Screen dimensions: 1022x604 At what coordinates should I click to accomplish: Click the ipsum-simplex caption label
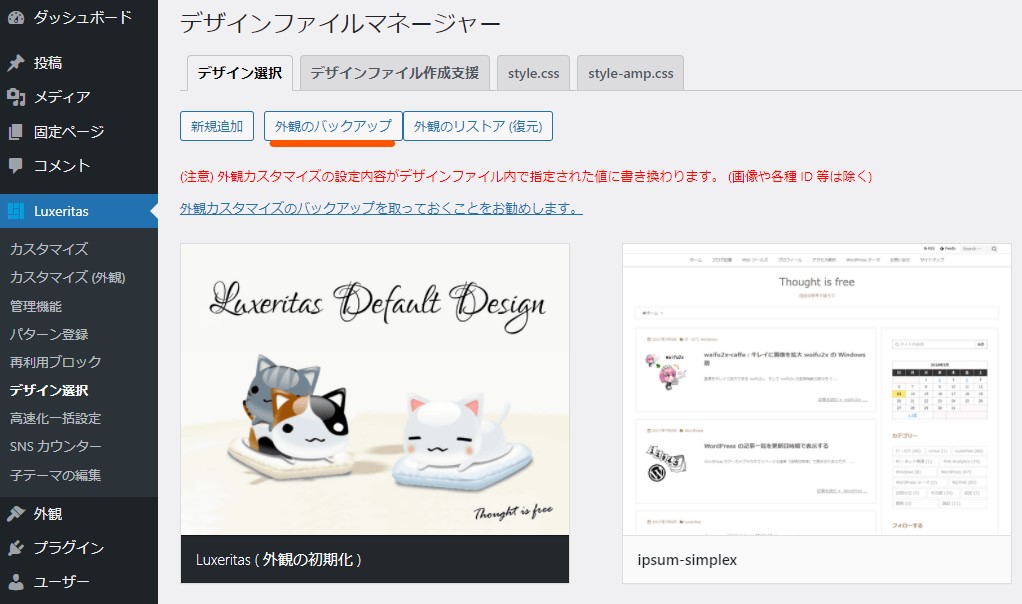coord(687,560)
